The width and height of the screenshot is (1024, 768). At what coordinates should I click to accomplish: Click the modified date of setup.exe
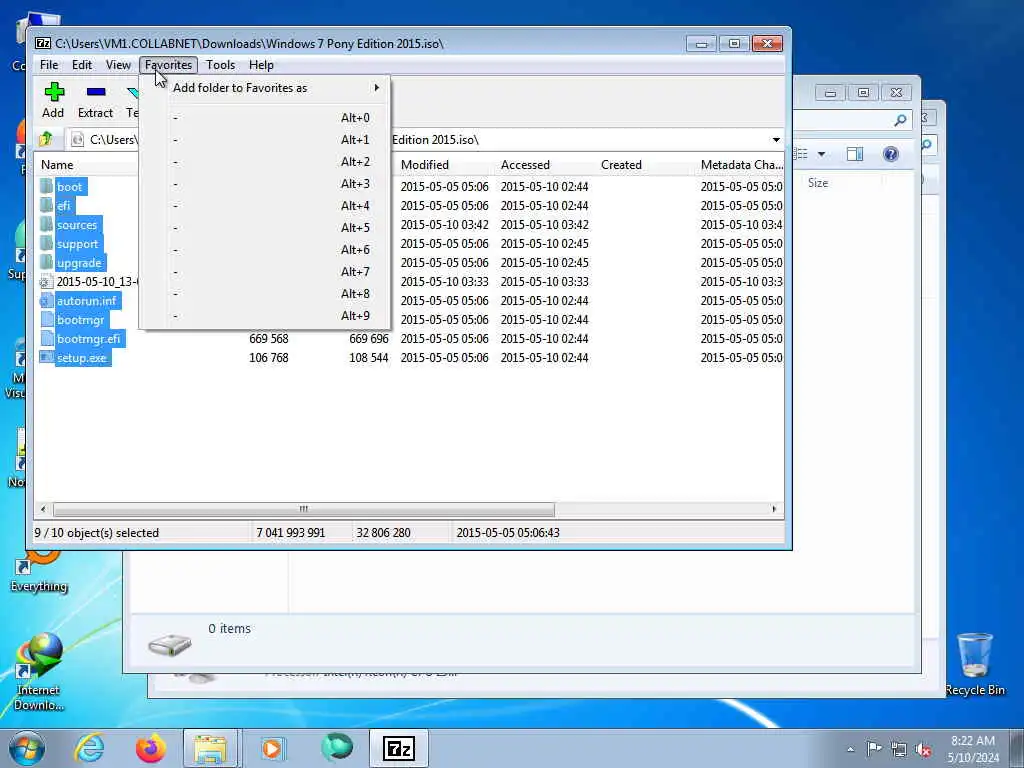click(x=444, y=358)
